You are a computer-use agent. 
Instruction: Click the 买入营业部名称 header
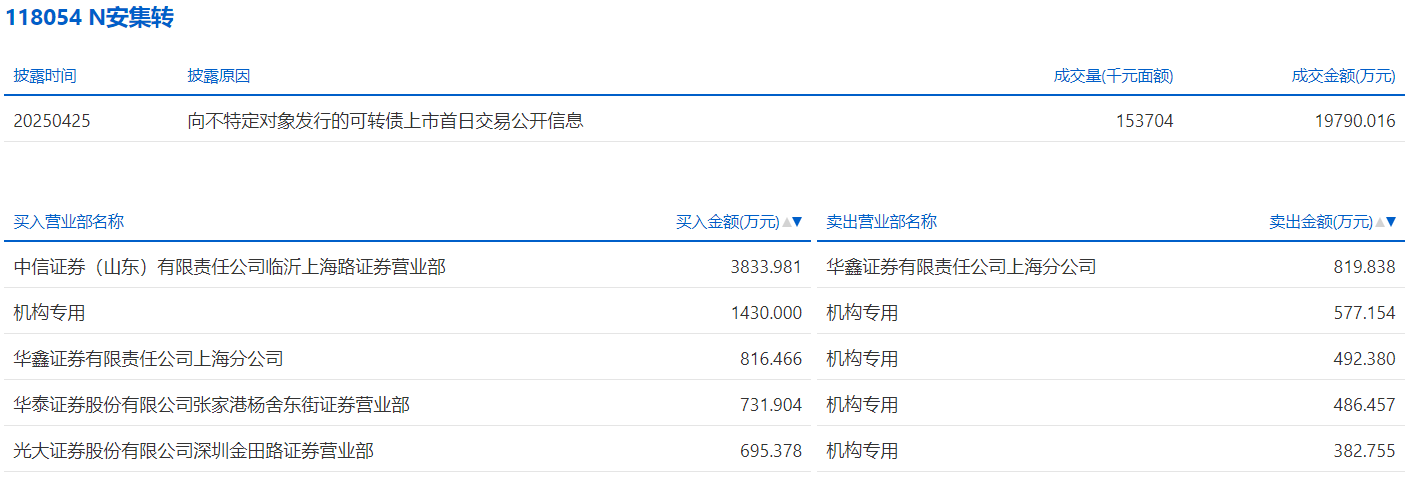(69, 222)
